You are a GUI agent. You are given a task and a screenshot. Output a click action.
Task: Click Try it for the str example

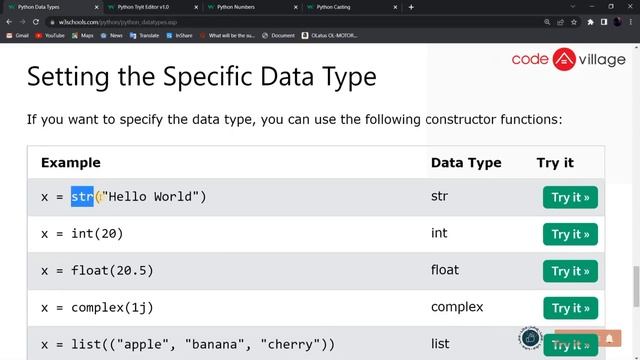[570, 197]
